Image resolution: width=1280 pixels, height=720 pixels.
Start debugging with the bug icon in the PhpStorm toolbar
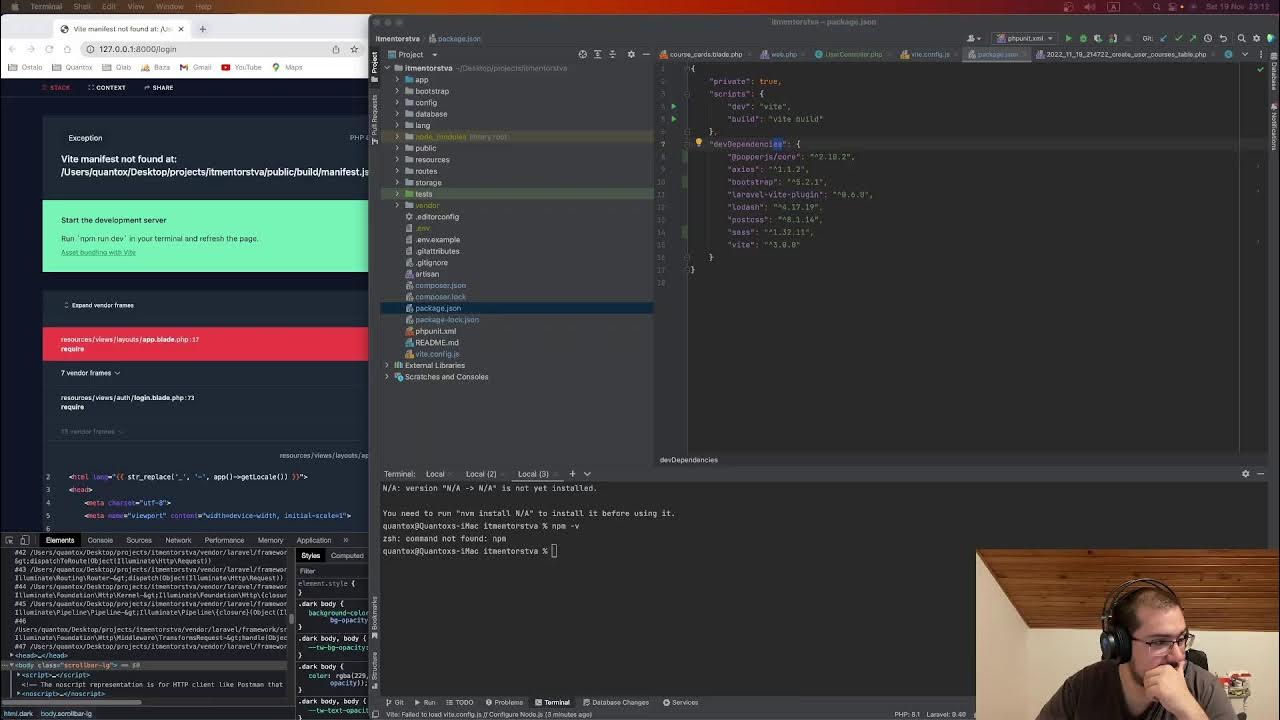click(1083, 38)
